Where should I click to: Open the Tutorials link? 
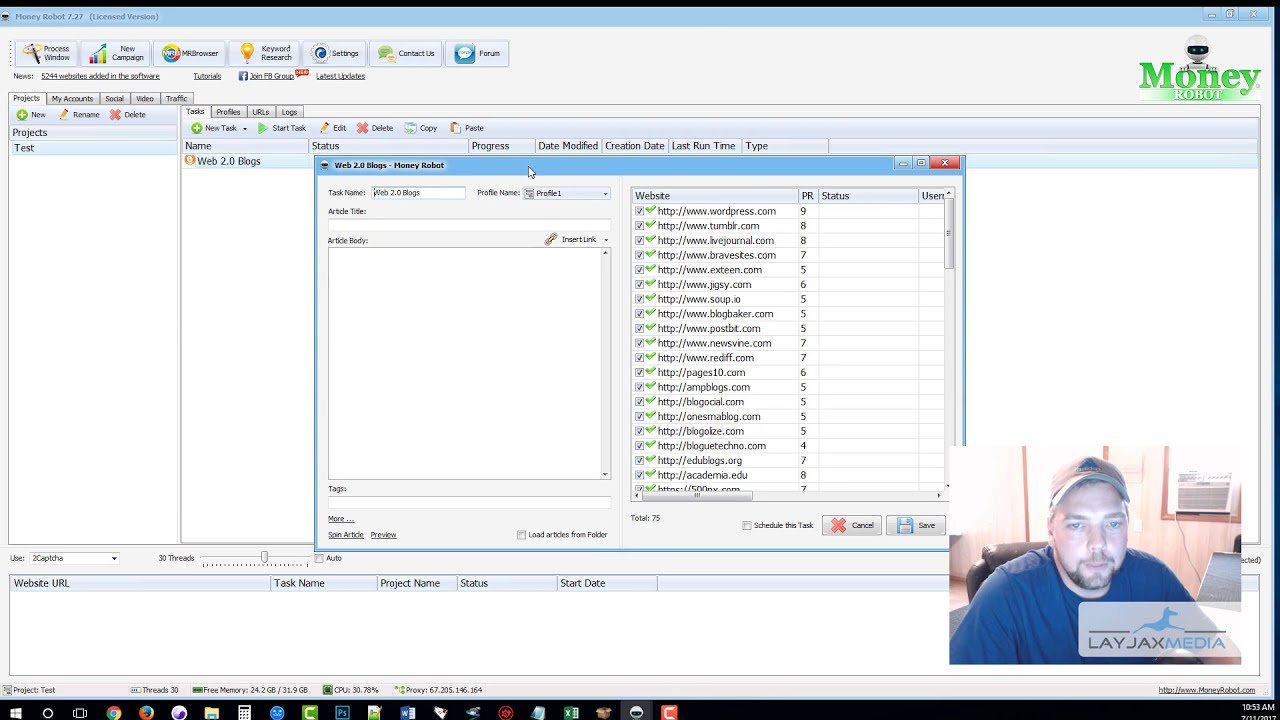tap(207, 76)
